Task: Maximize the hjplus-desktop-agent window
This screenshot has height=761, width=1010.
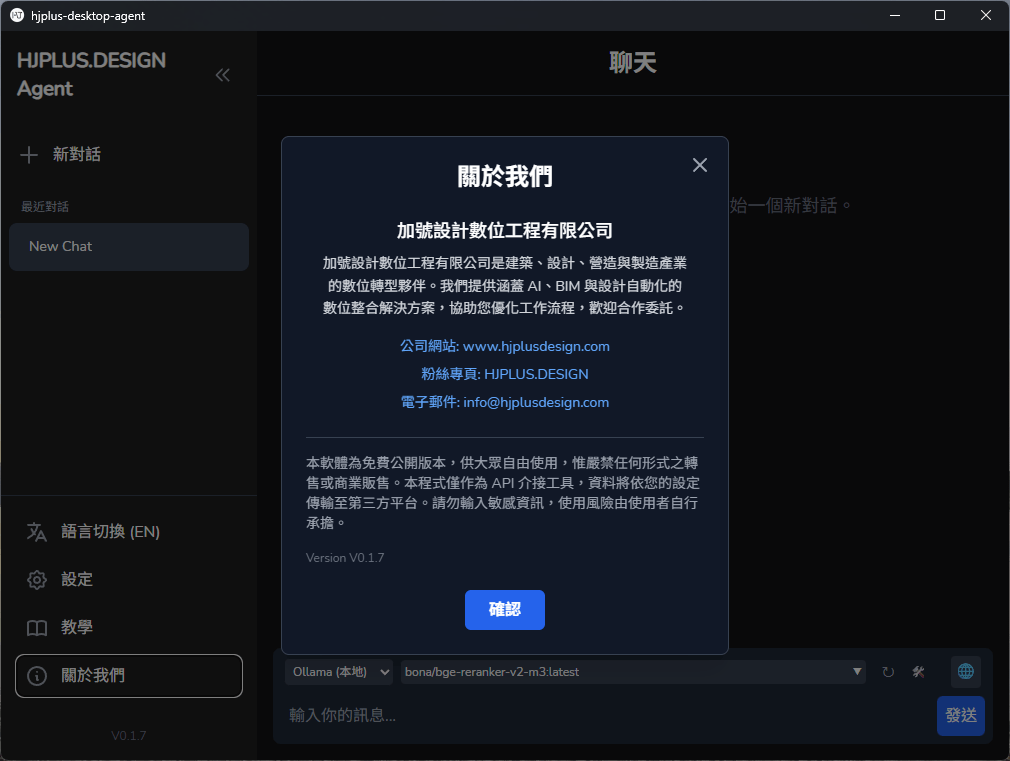Action: pos(940,15)
